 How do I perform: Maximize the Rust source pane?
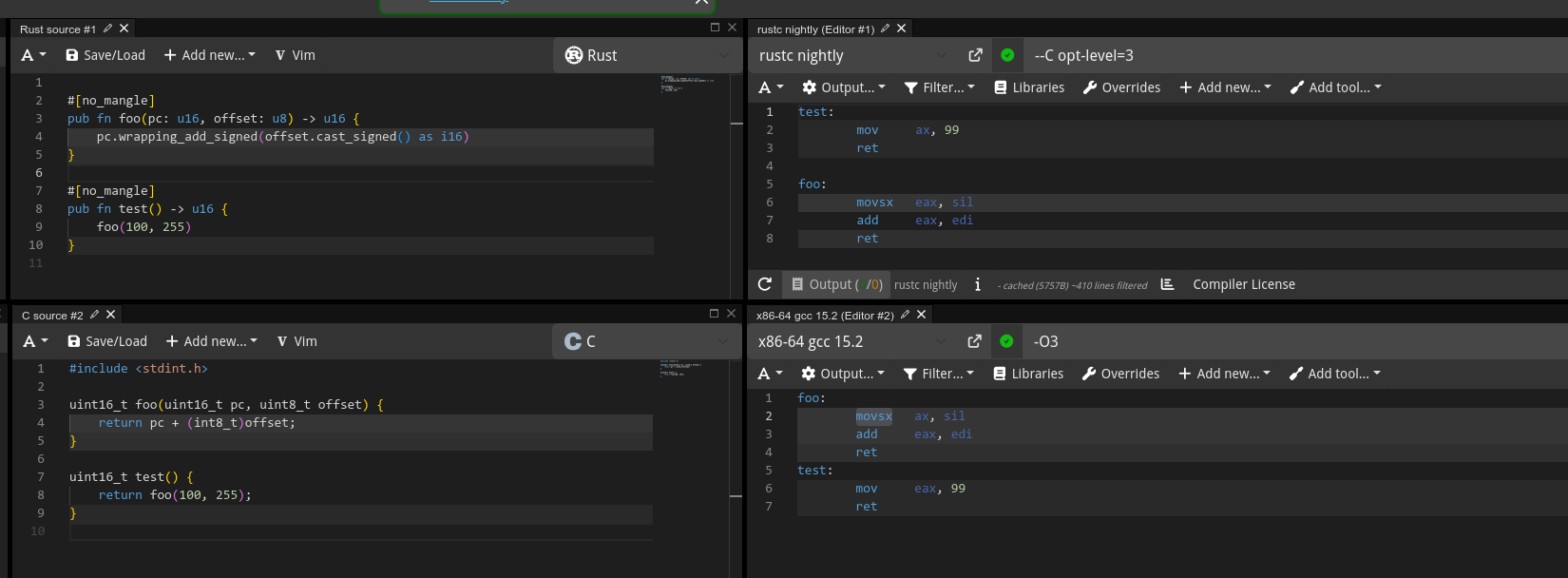715,28
